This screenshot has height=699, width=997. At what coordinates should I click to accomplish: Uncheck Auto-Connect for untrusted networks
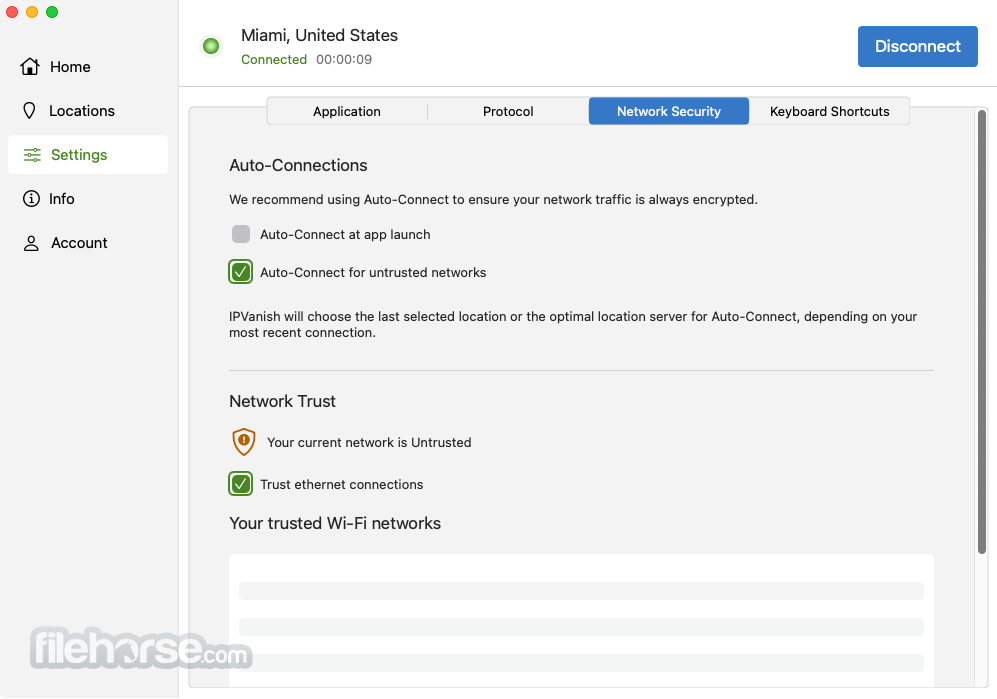(240, 272)
